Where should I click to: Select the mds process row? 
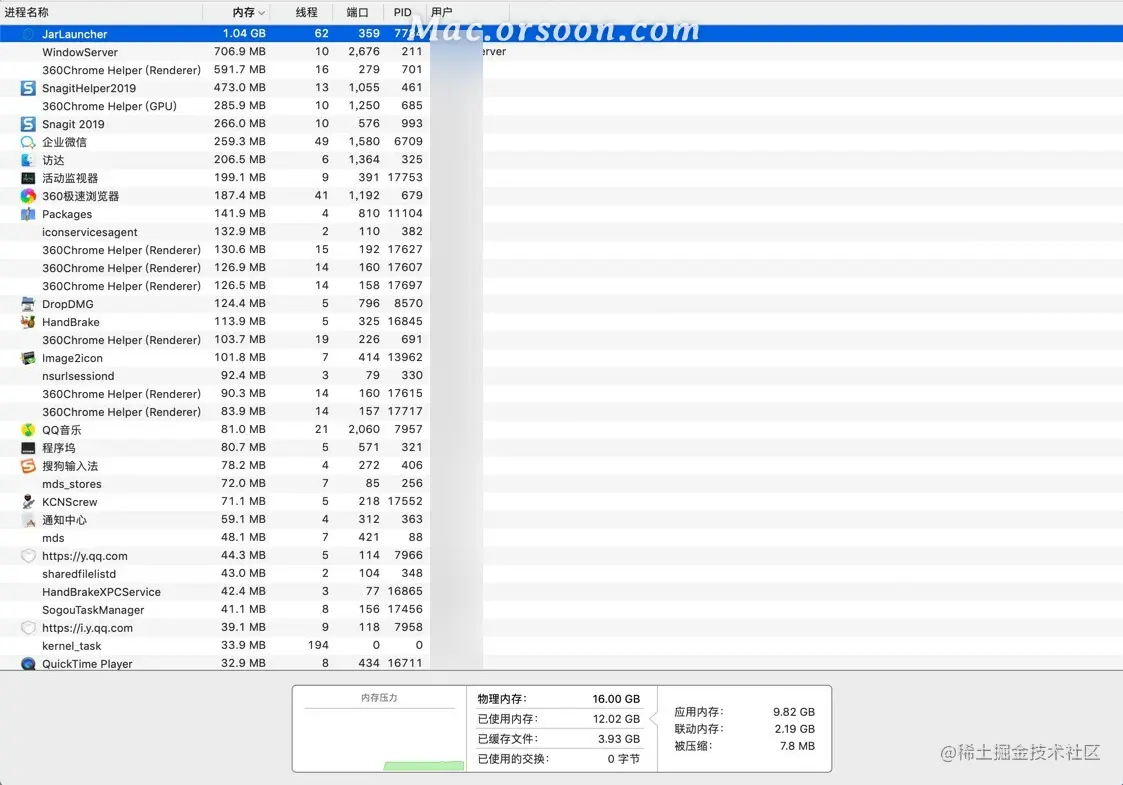pos(562,537)
